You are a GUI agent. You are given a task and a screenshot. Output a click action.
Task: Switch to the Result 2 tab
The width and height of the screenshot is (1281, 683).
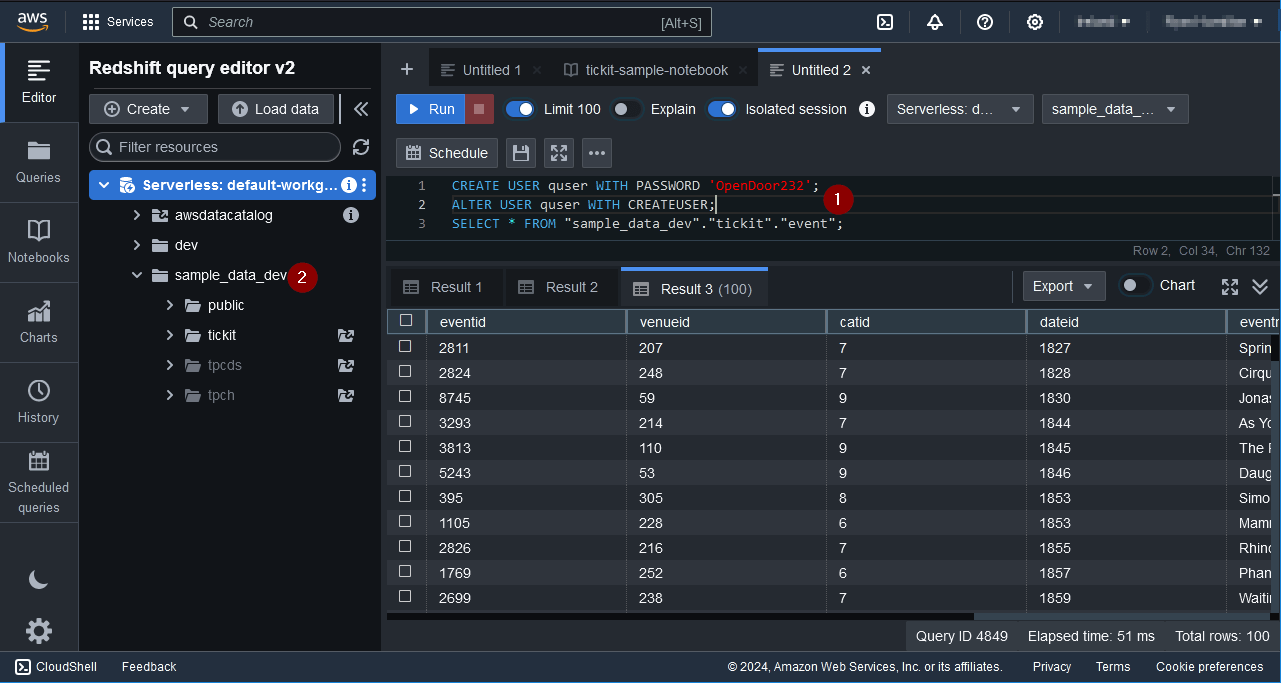coord(560,287)
